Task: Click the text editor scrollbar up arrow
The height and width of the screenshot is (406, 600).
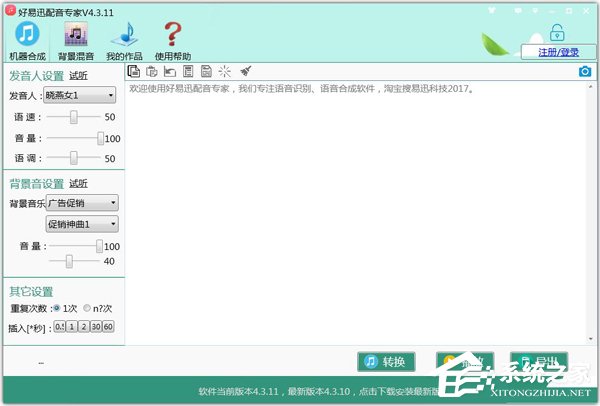Action: [x=591, y=87]
